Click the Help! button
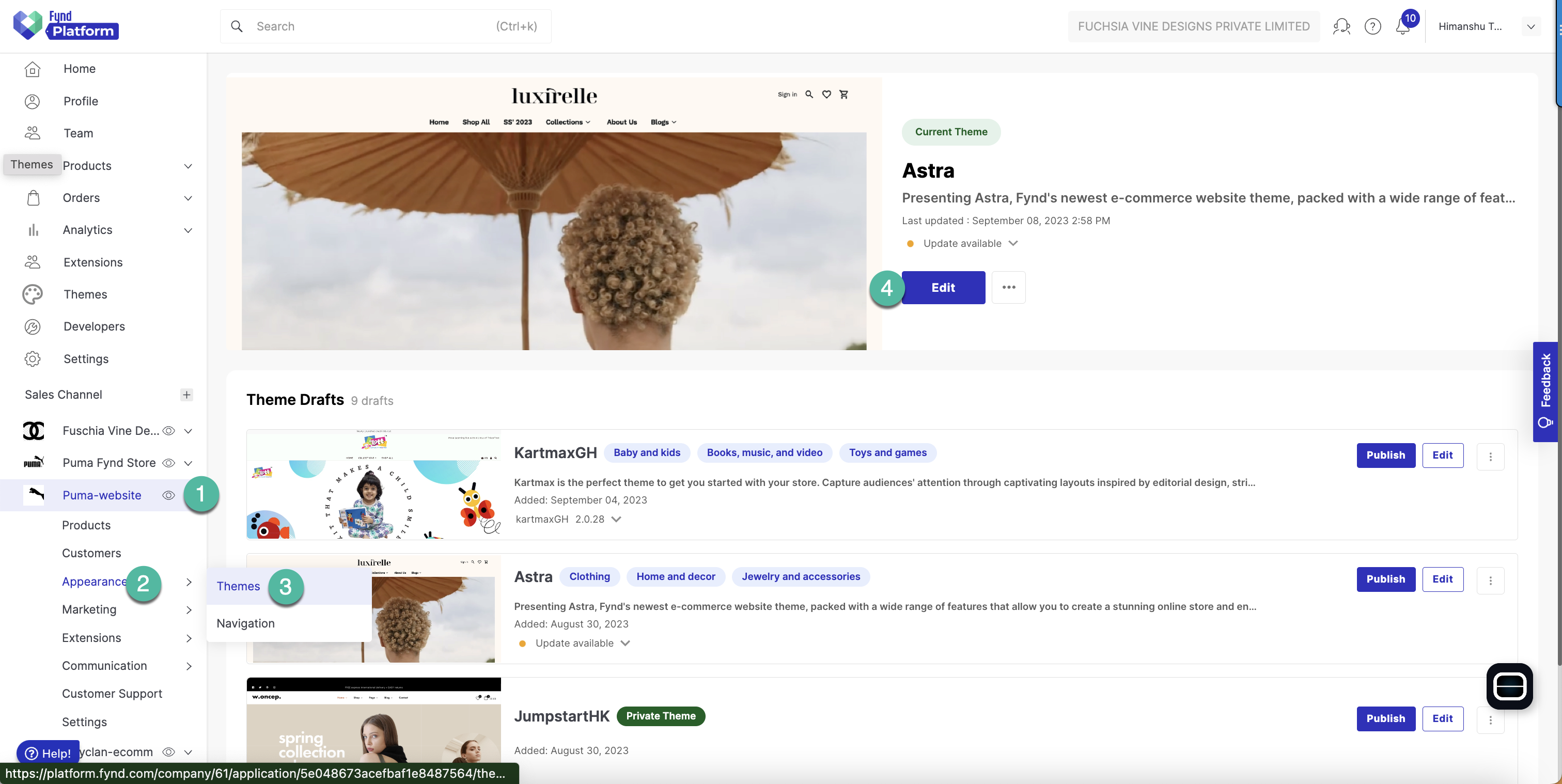Screen dimensions: 1562x784 click(48, 753)
